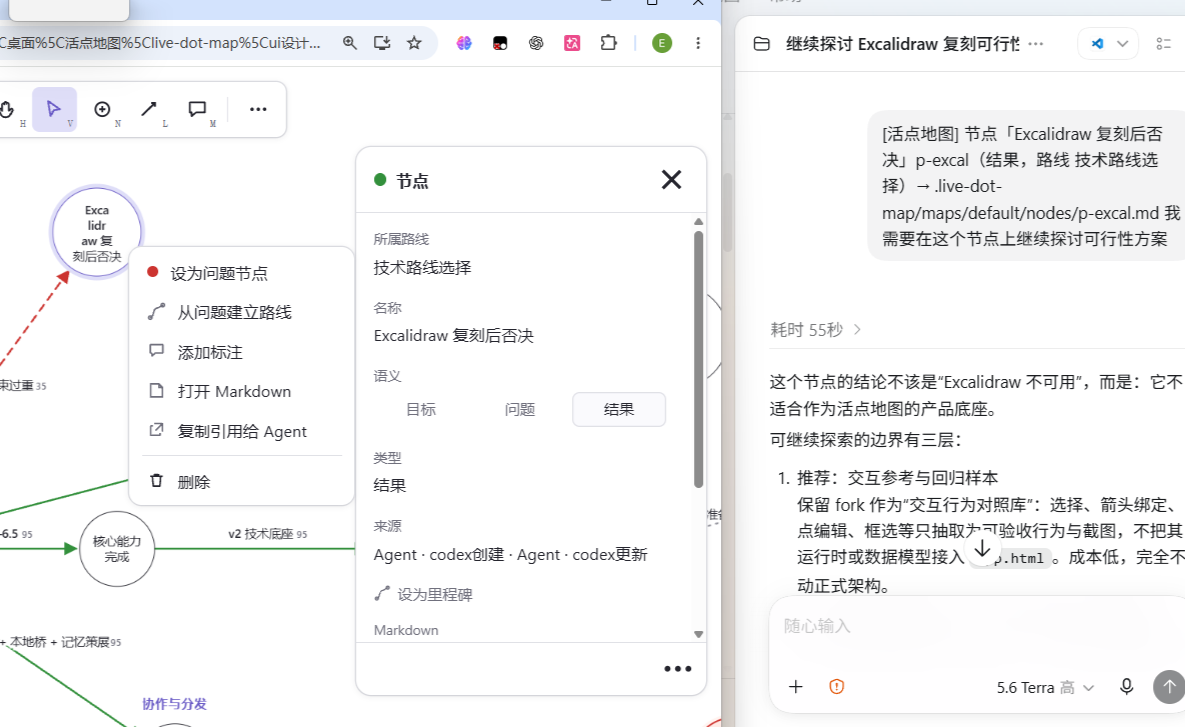Expand the 耗时 55秒 details chevron
This screenshot has height=727, width=1185.
(857, 329)
